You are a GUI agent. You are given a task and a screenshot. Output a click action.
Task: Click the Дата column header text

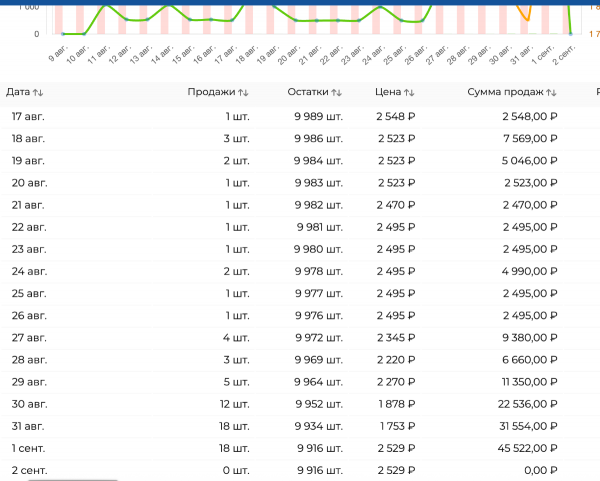coord(18,92)
